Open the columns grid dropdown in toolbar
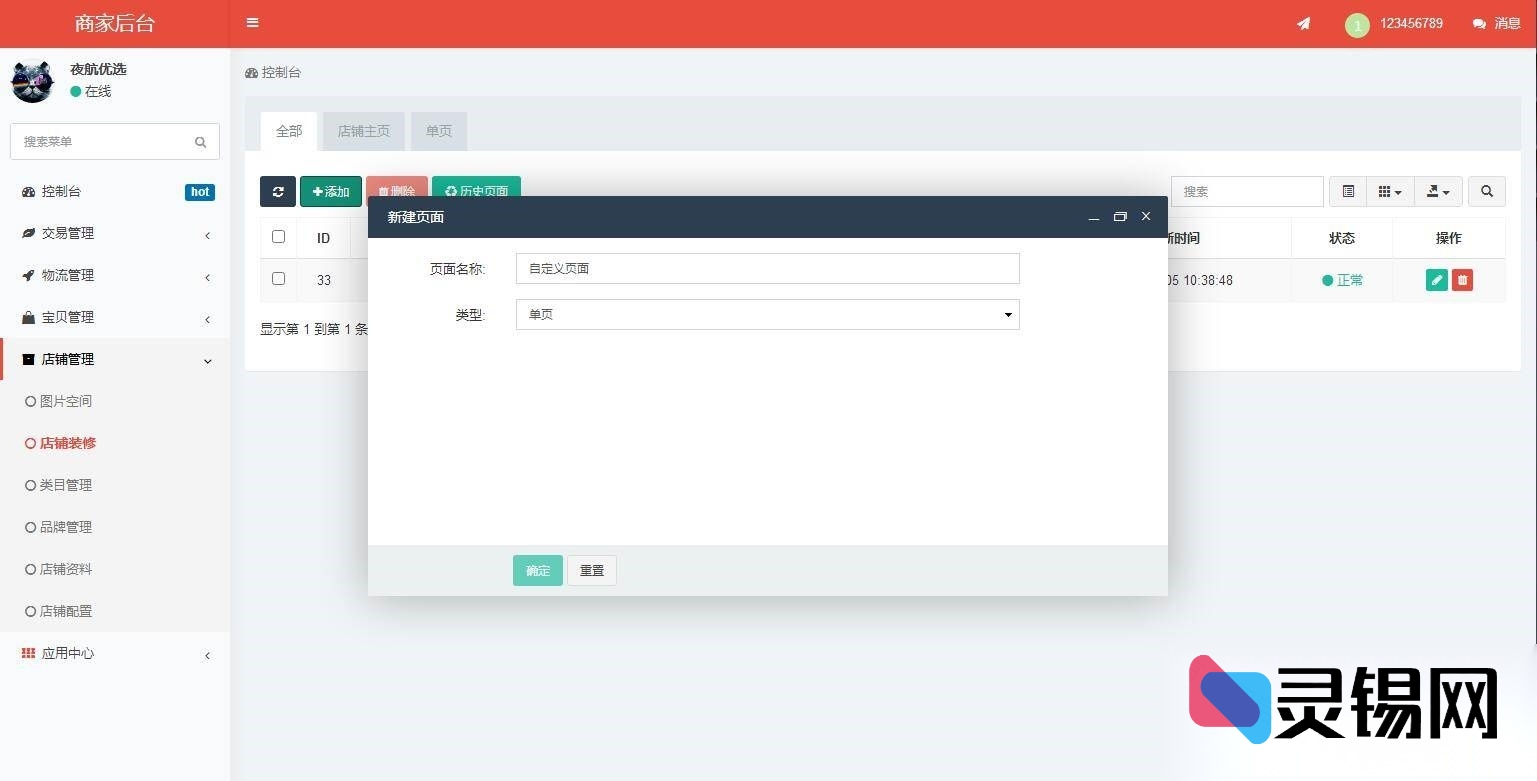This screenshot has height=781, width=1537. tap(1389, 191)
